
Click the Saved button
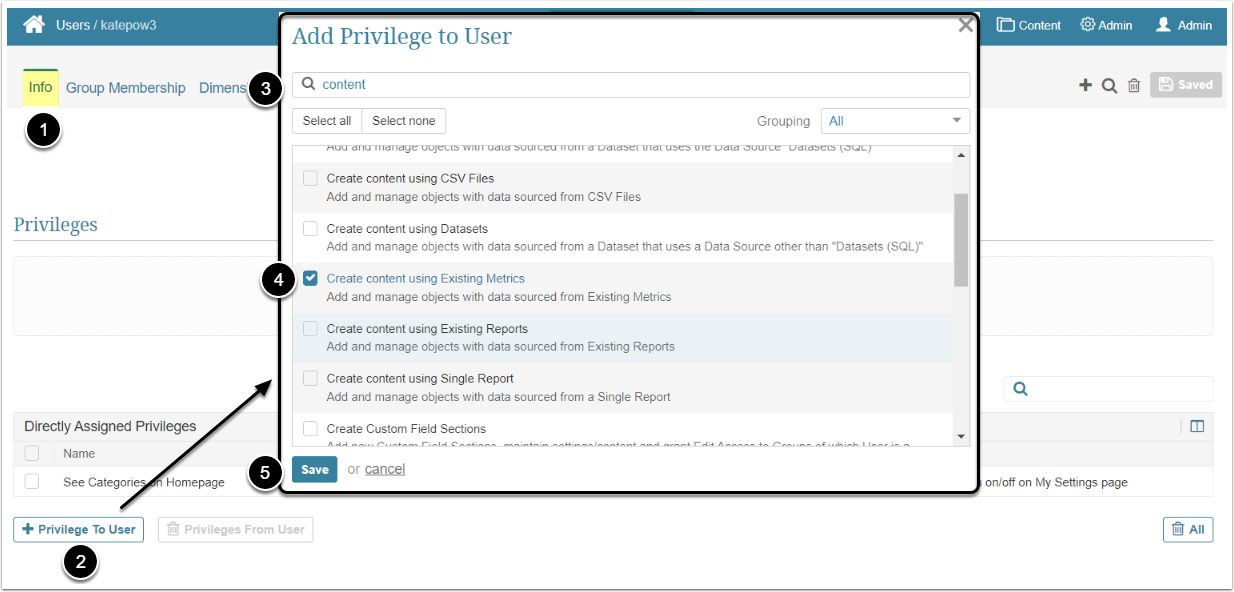pos(1185,85)
